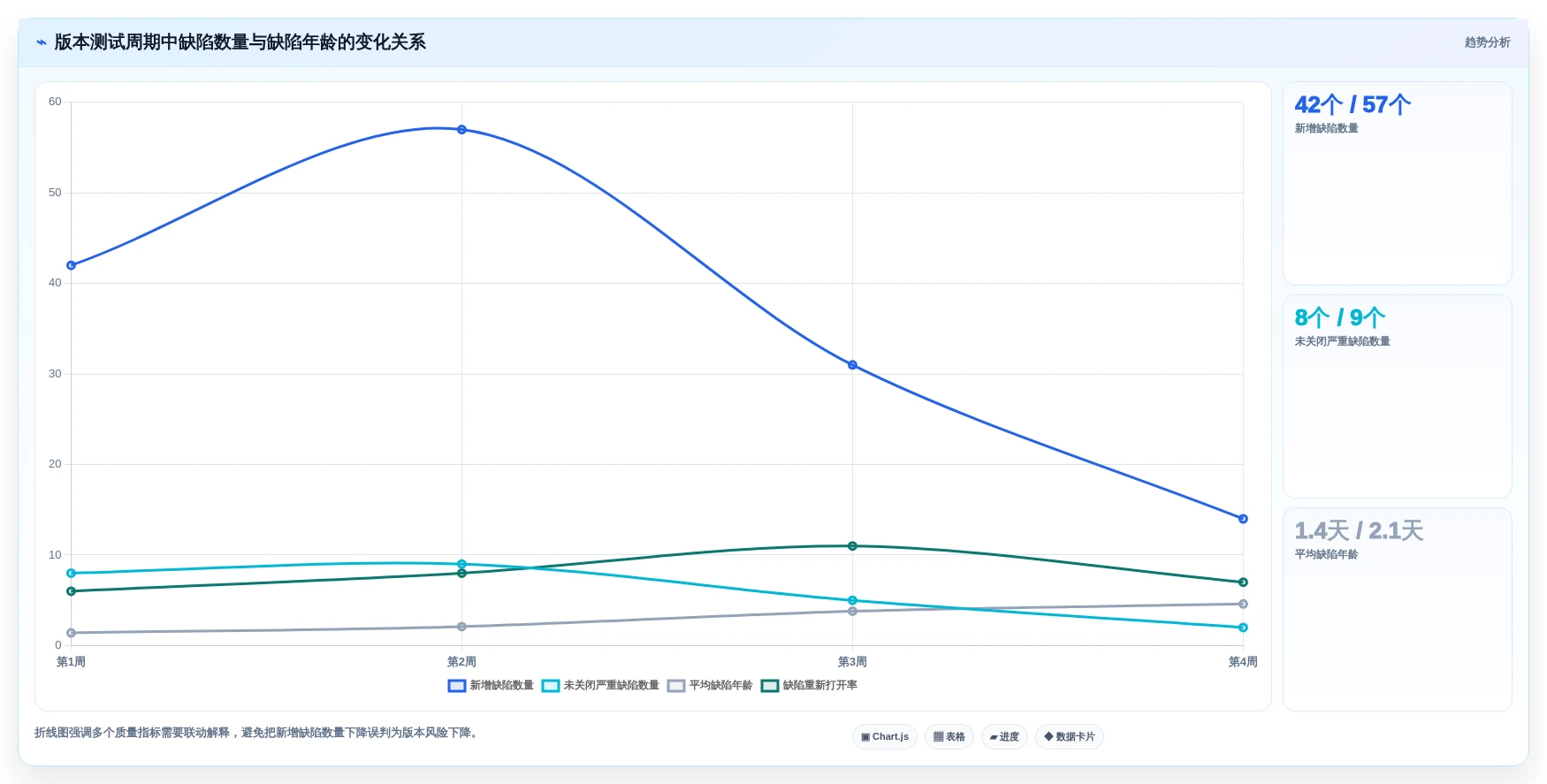This screenshot has width=1547, height=784.
Task: Select the 新增缺陷数量 point at 第3周 (31)
Action: pos(852,365)
